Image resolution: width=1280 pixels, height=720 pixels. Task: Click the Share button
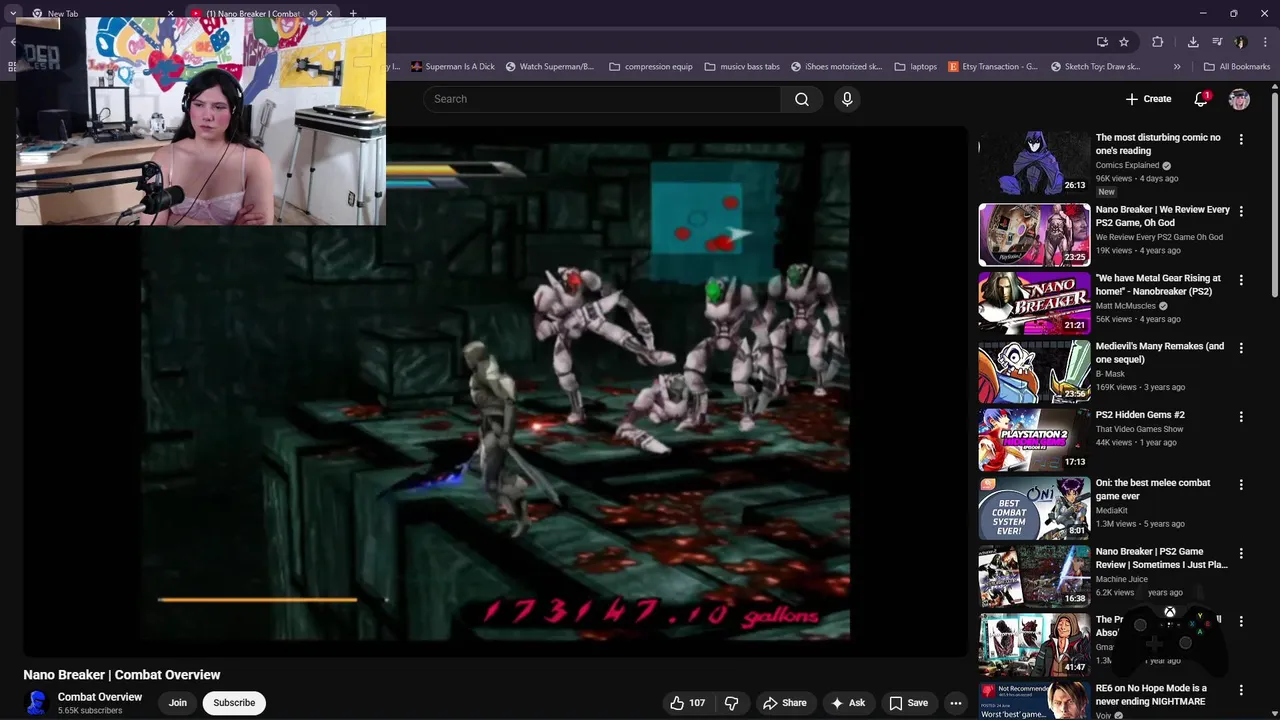784,703
